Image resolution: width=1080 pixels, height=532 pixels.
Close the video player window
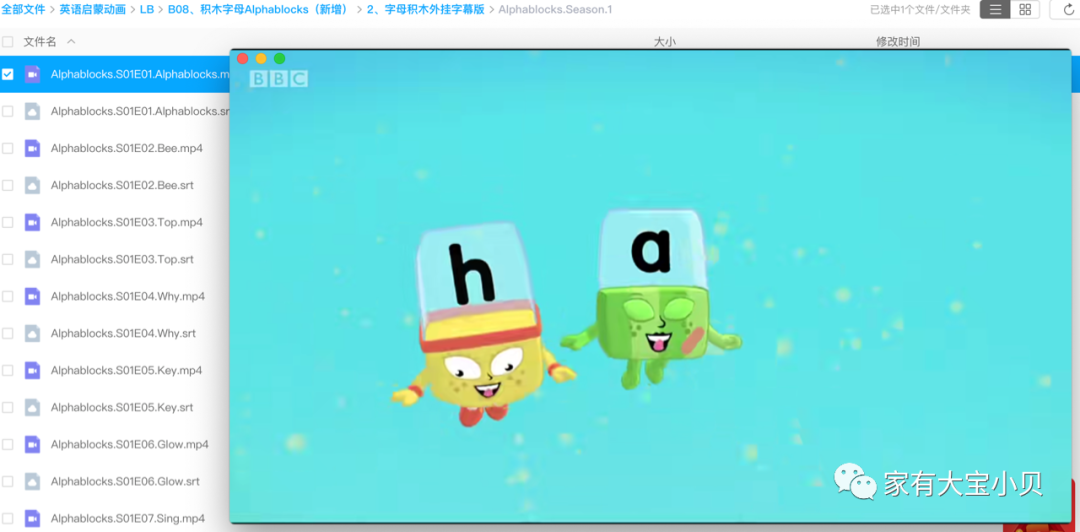click(242, 59)
